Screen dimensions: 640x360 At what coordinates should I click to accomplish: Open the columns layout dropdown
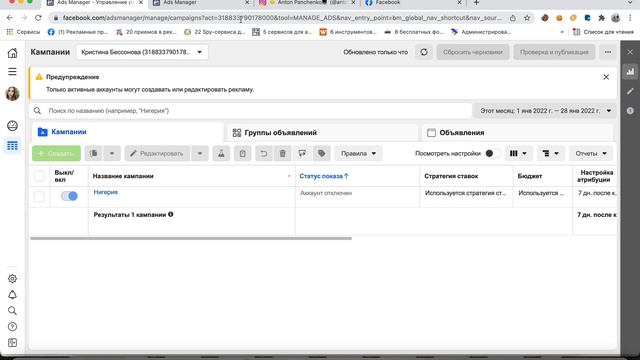518,153
